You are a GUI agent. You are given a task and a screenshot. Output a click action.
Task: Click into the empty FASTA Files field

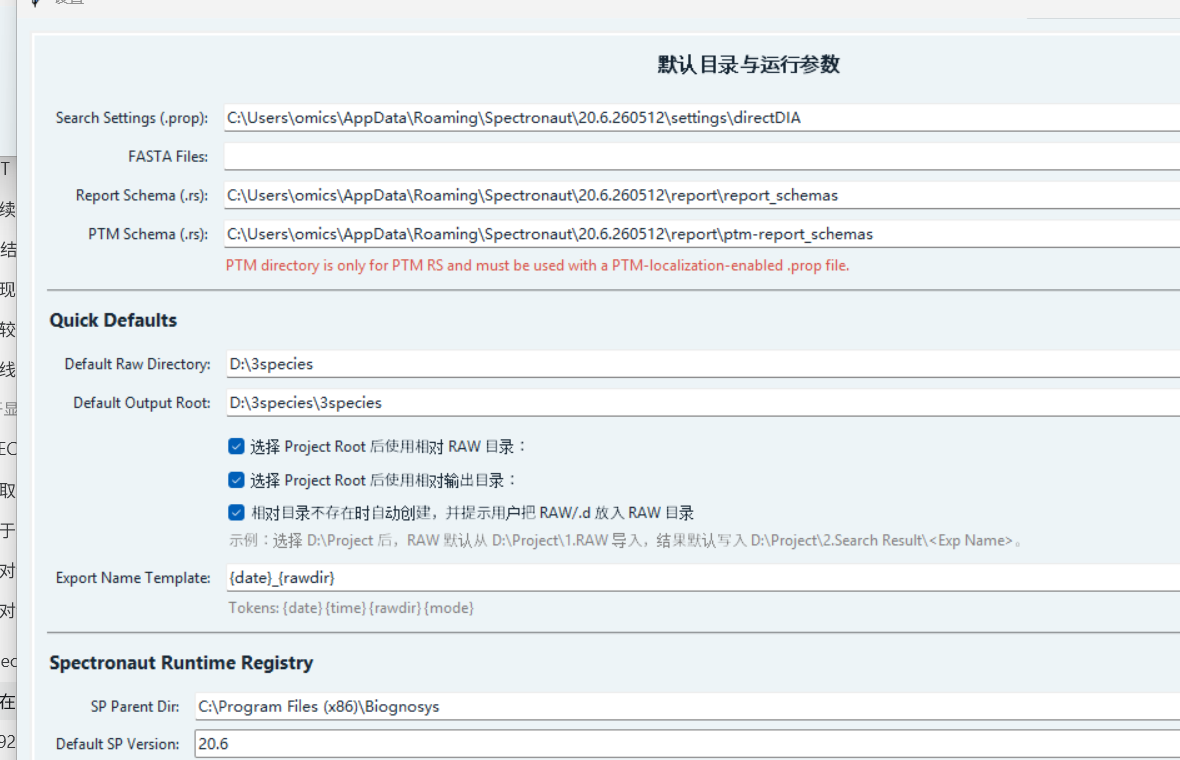coord(702,157)
